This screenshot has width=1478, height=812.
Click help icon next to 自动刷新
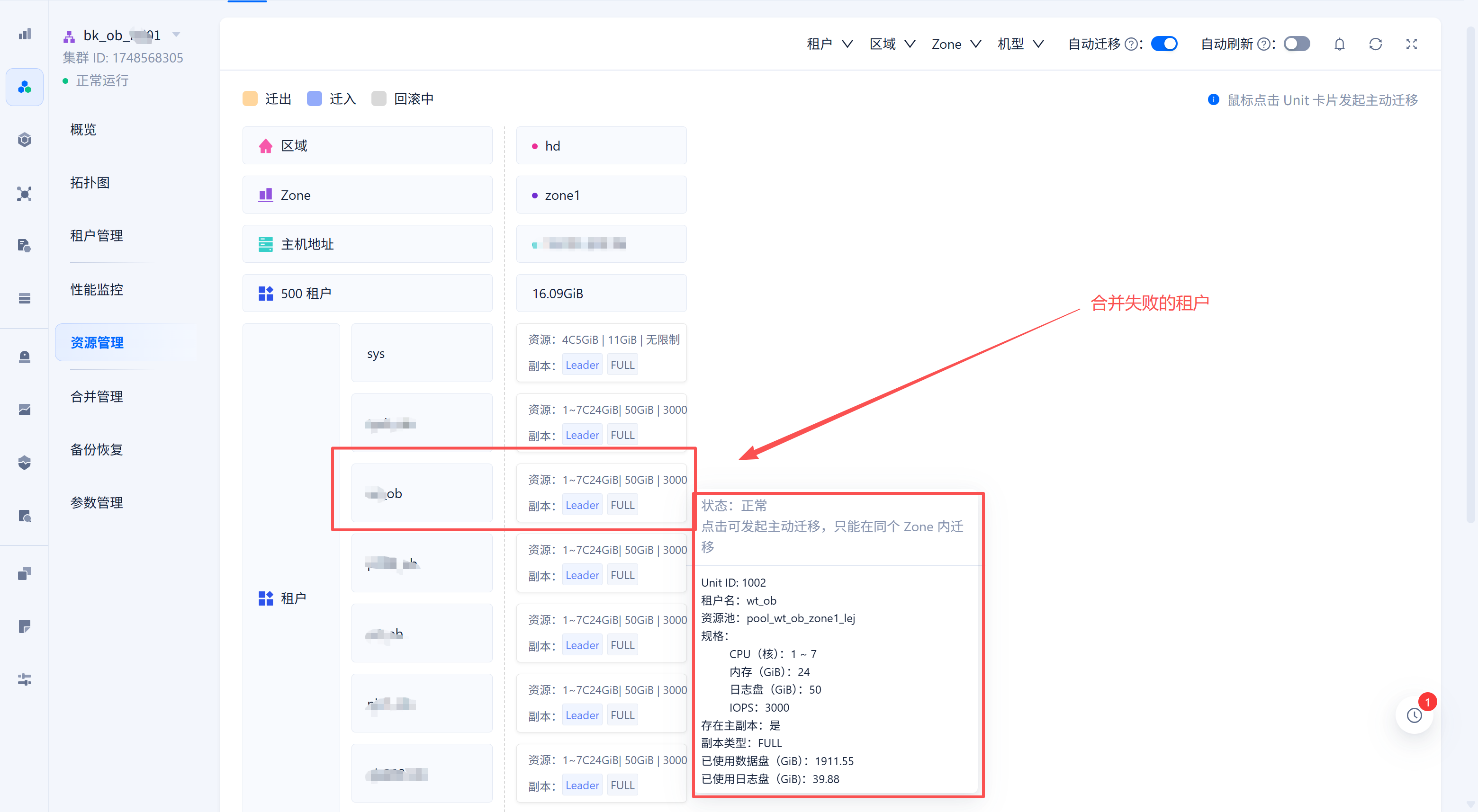[x=1263, y=44]
